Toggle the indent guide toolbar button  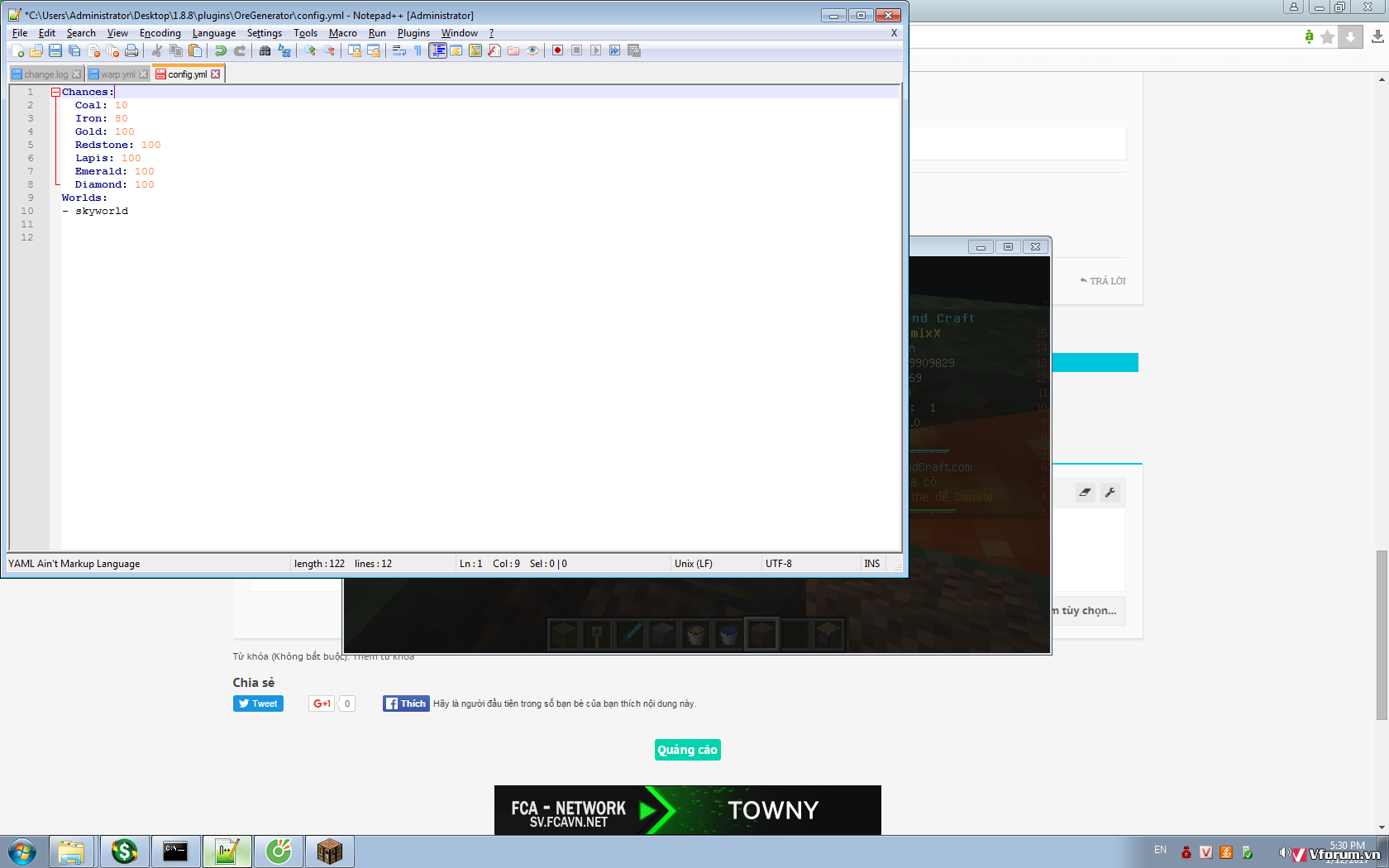coord(437,50)
